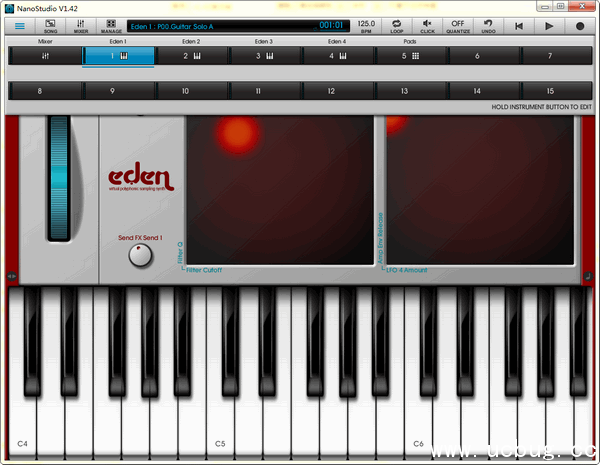Select the Eden 2 instrument slot
This screenshot has width=600, height=465.
tap(191, 56)
